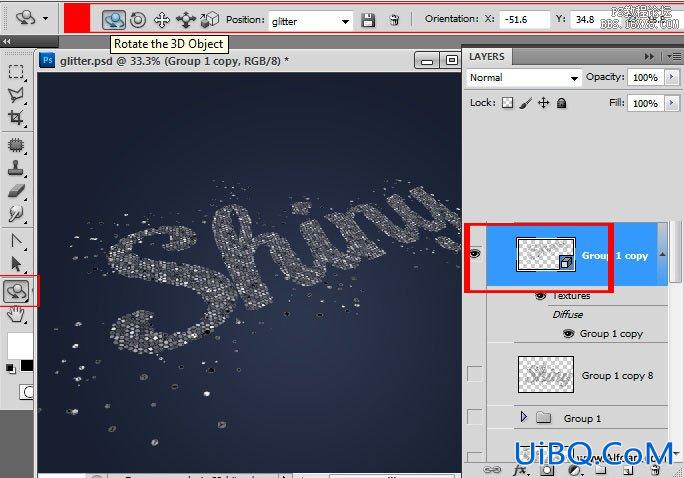The width and height of the screenshot is (684, 478).
Task: Add a layer mask
Action: [x=547, y=470]
